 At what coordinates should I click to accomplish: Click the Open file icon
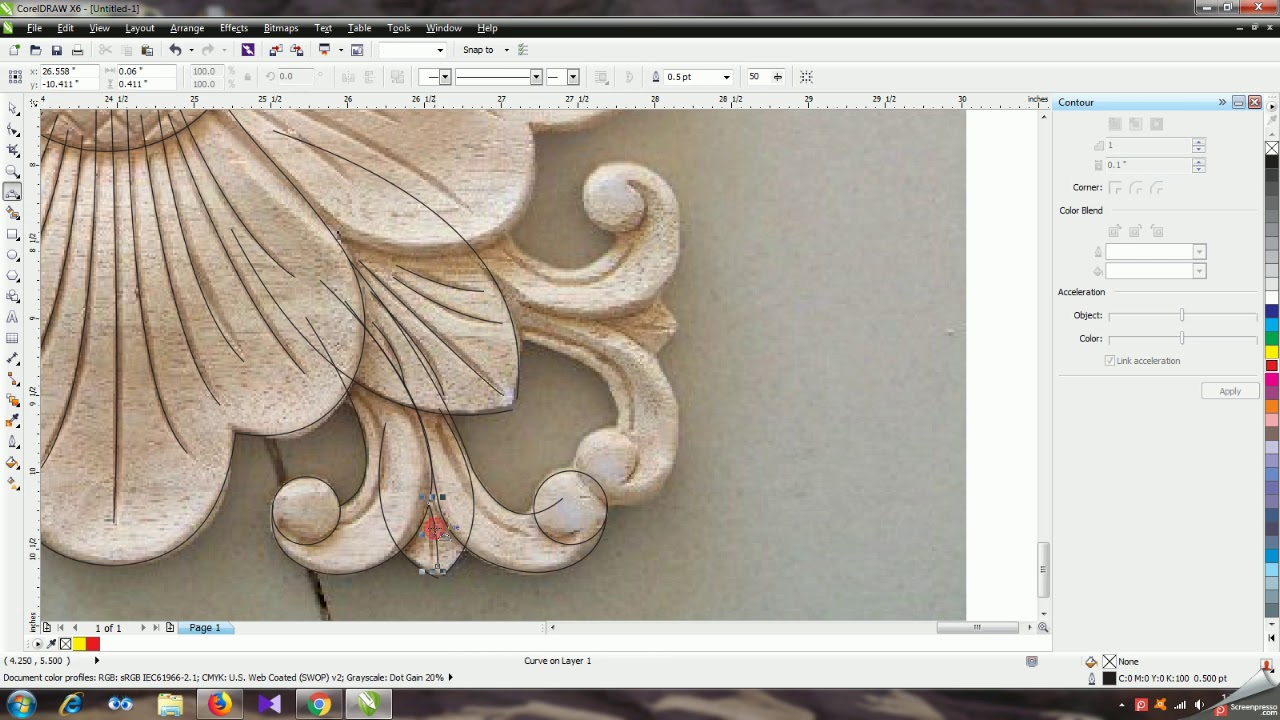[35, 50]
